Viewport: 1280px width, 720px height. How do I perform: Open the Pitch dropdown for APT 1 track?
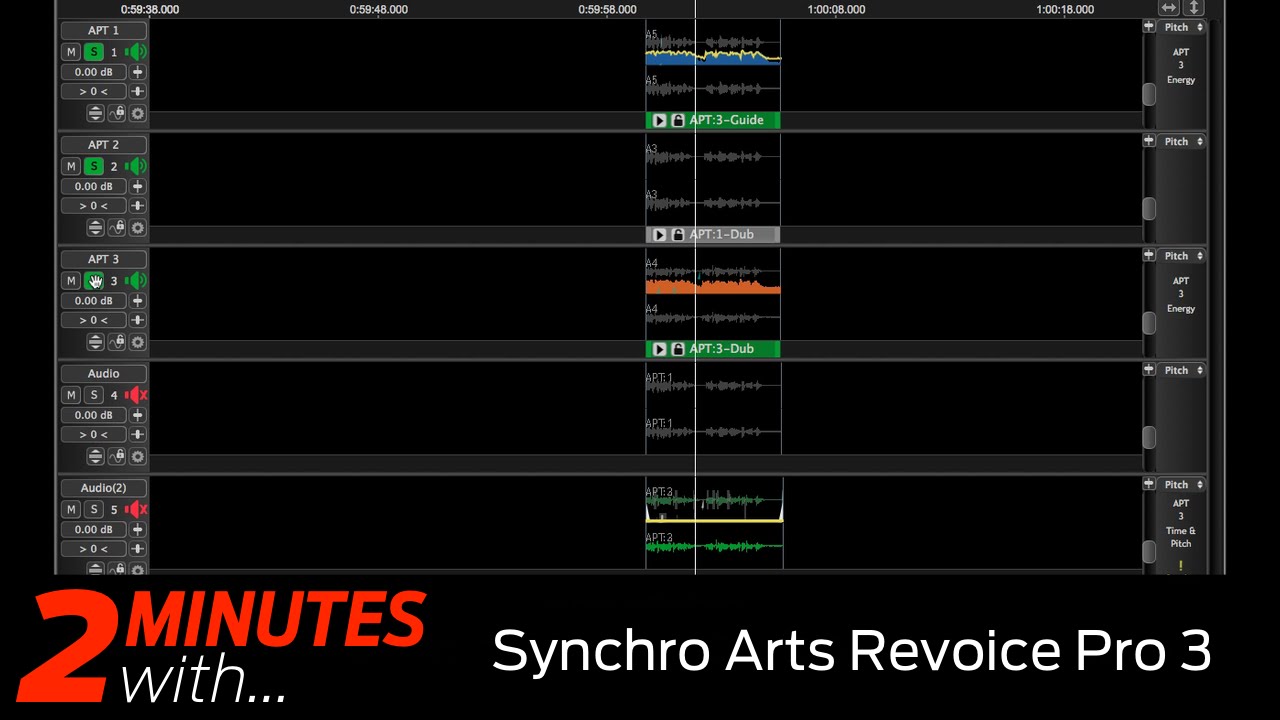[1182, 27]
